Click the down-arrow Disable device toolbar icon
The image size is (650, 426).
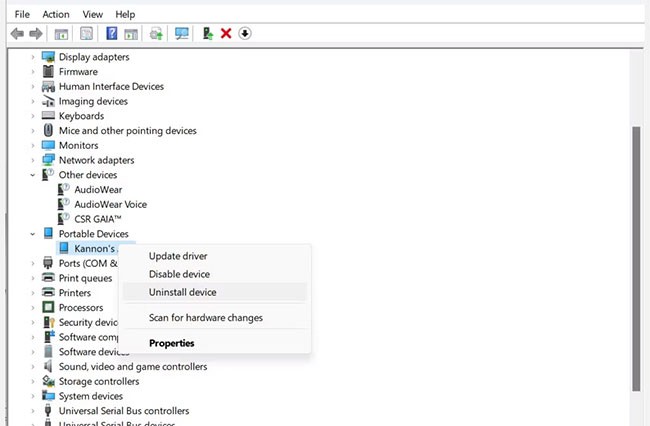245,33
